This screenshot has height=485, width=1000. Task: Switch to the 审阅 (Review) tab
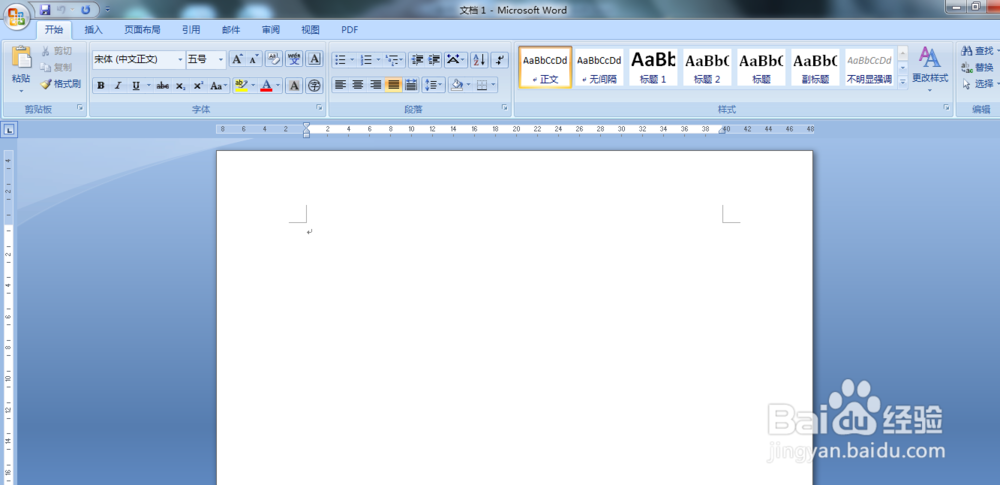pyautogui.click(x=270, y=30)
